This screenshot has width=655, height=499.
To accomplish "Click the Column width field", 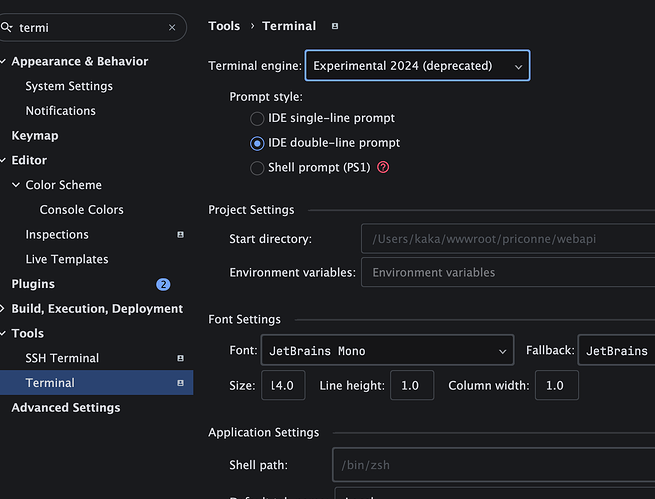I will click(557, 385).
